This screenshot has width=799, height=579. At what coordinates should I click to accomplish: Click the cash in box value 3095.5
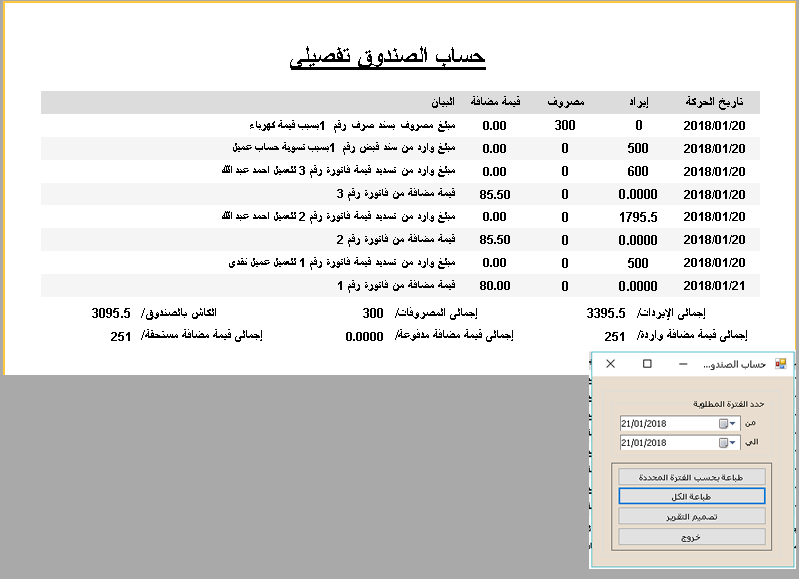[111, 313]
